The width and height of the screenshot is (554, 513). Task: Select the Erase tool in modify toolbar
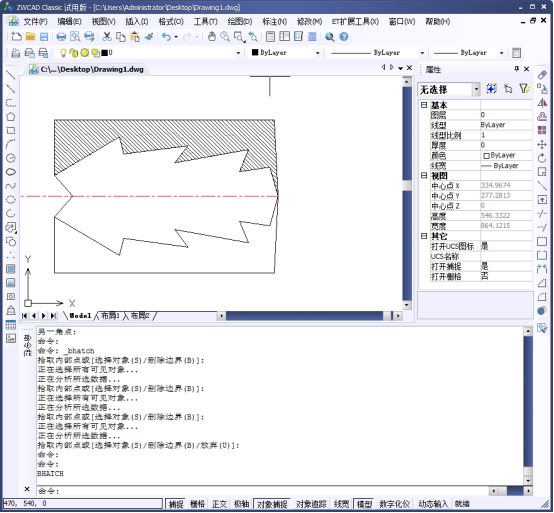(542, 75)
